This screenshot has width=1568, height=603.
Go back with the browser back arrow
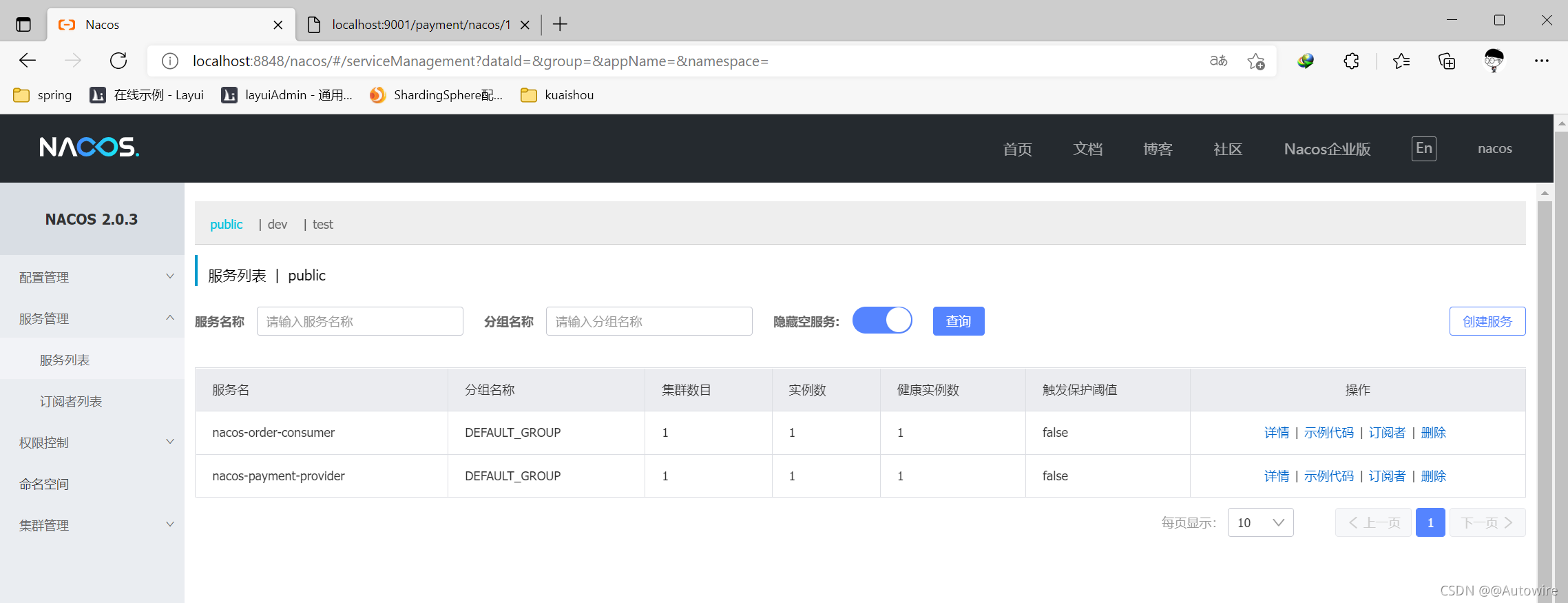(28, 61)
